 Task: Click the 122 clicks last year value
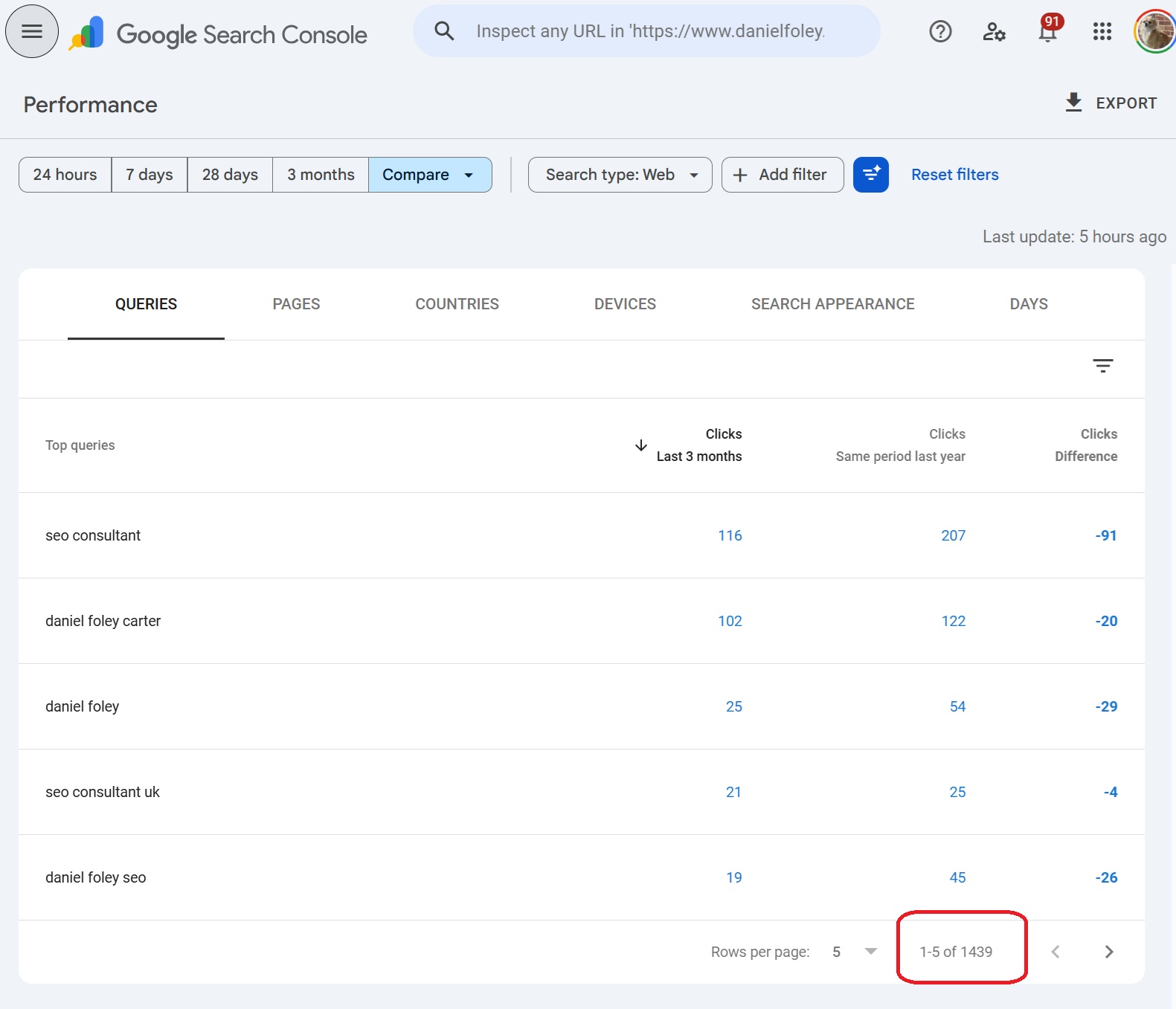pyautogui.click(x=953, y=621)
